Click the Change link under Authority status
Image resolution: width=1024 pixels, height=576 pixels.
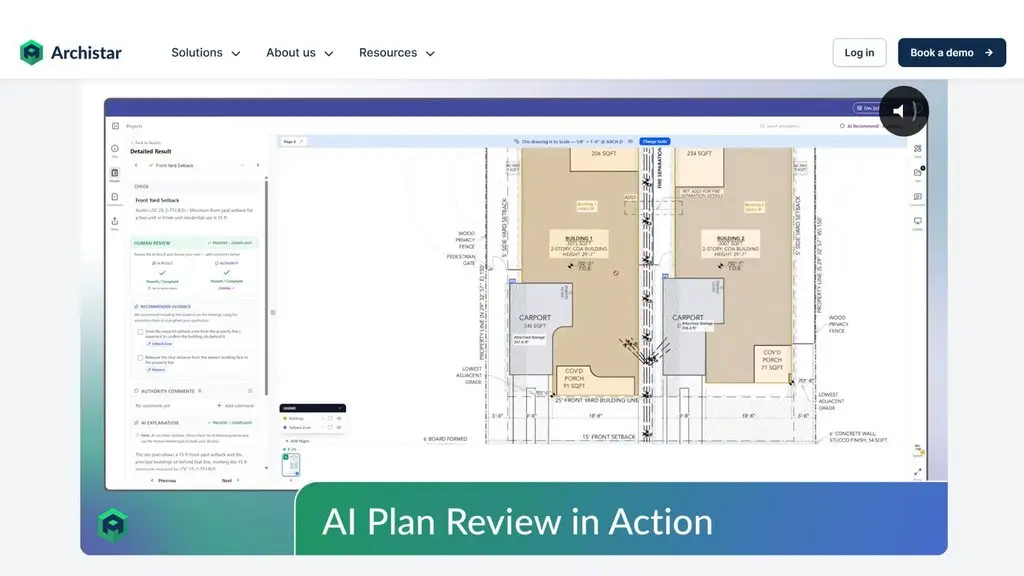click(225, 288)
